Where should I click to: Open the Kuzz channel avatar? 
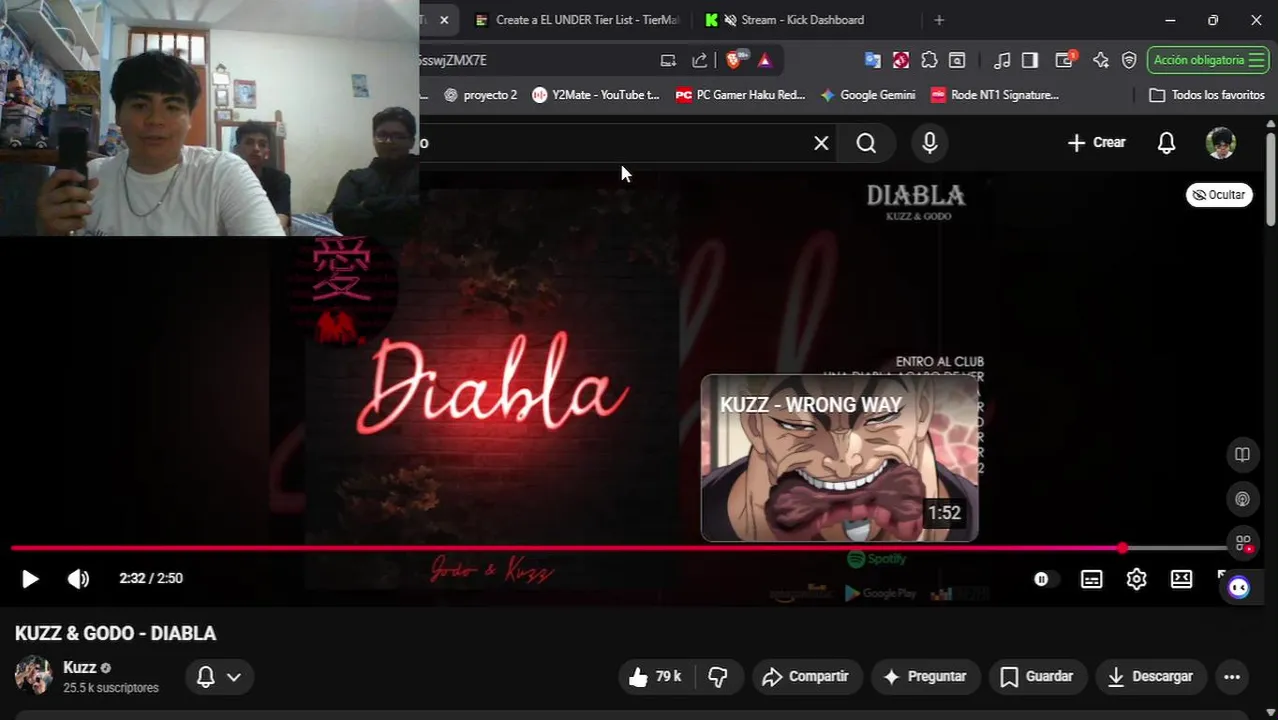click(x=33, y=676)
